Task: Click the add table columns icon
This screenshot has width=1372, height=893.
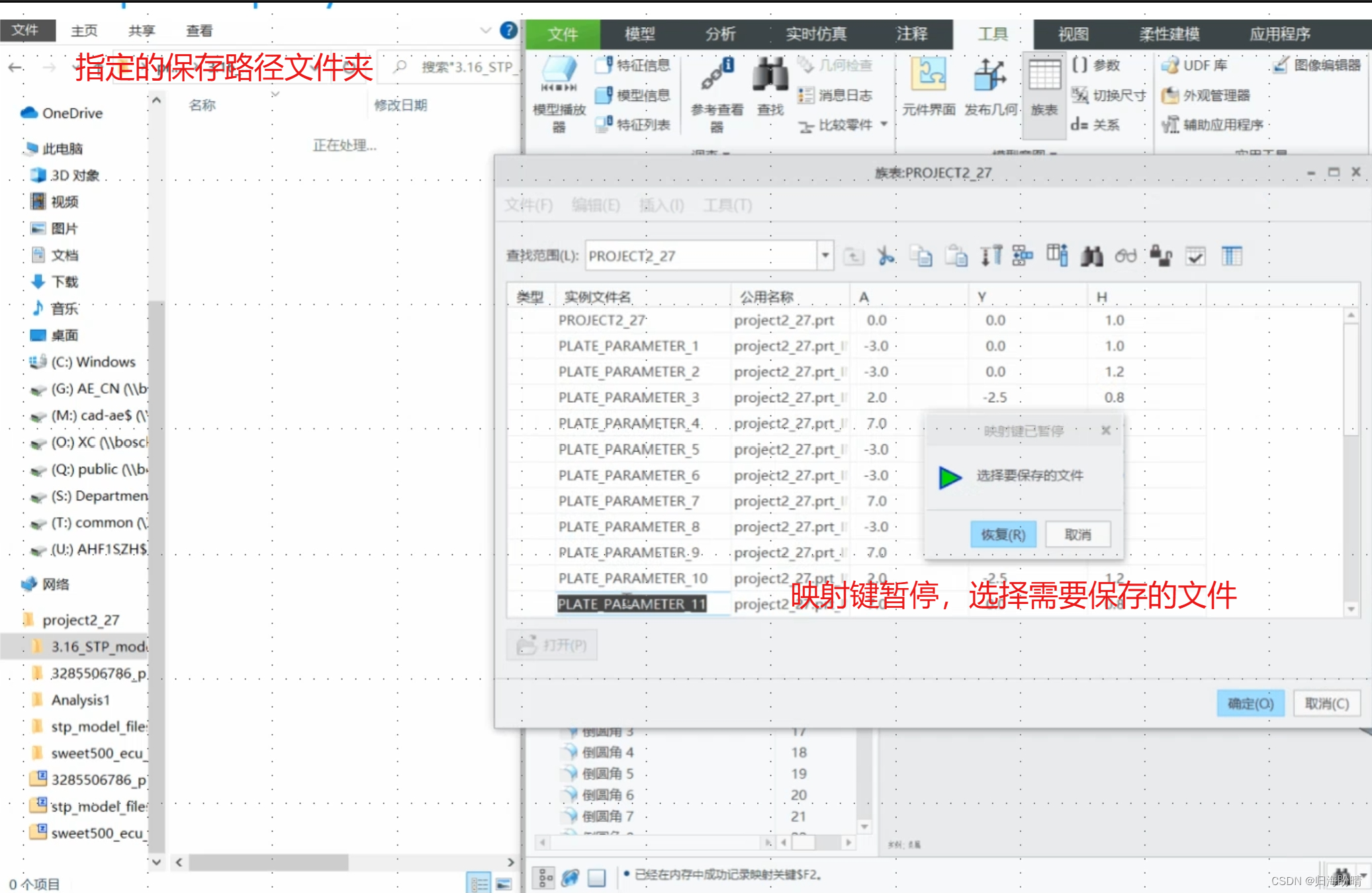Action: (1057, 256)
